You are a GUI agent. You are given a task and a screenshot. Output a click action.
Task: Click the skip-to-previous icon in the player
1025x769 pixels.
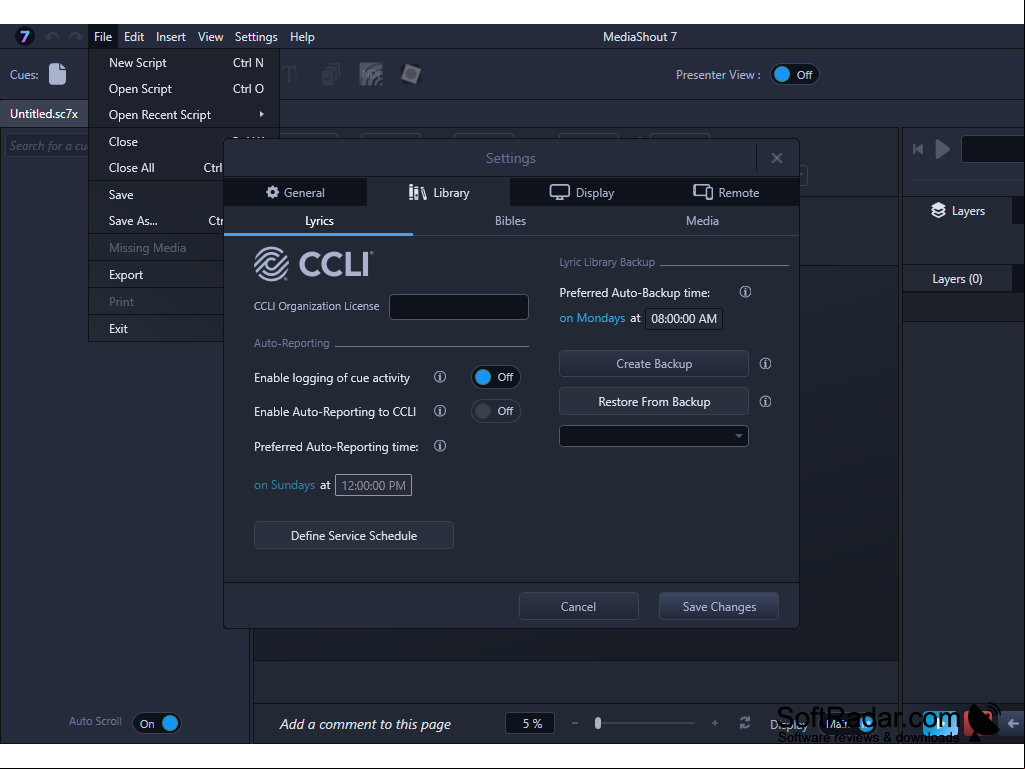click(918, 149)
